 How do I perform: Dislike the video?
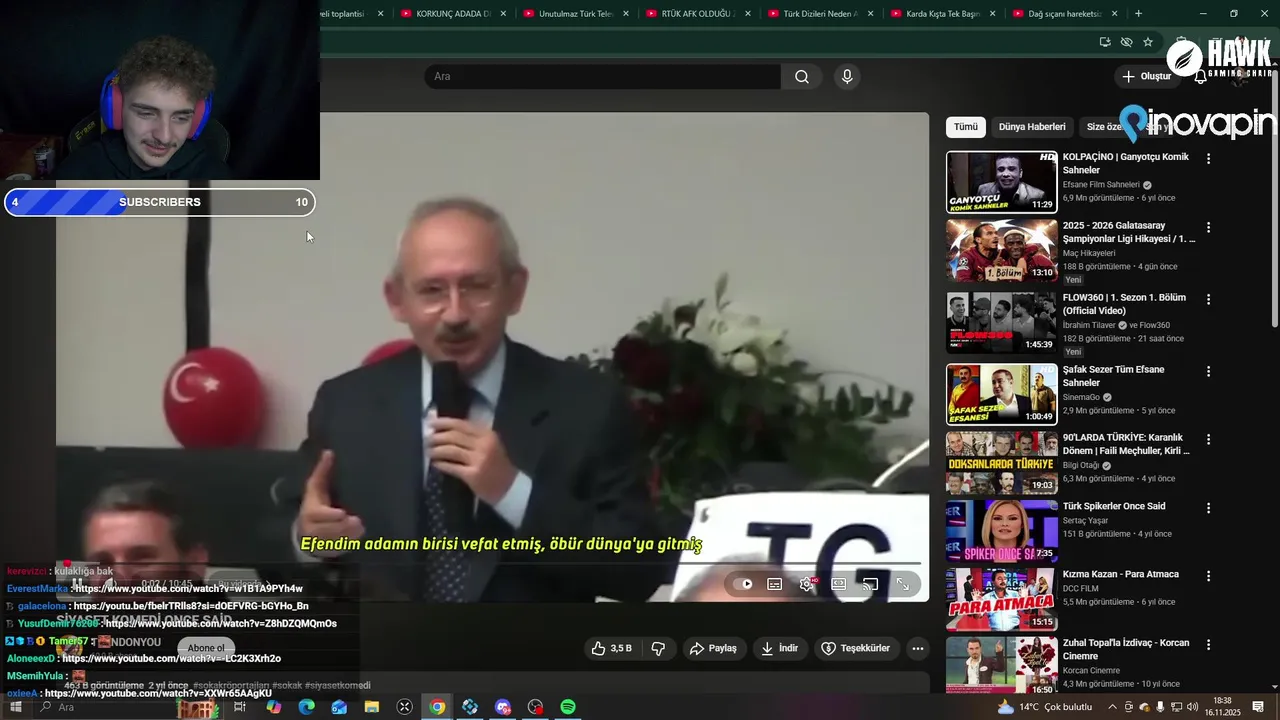point(658,648)
